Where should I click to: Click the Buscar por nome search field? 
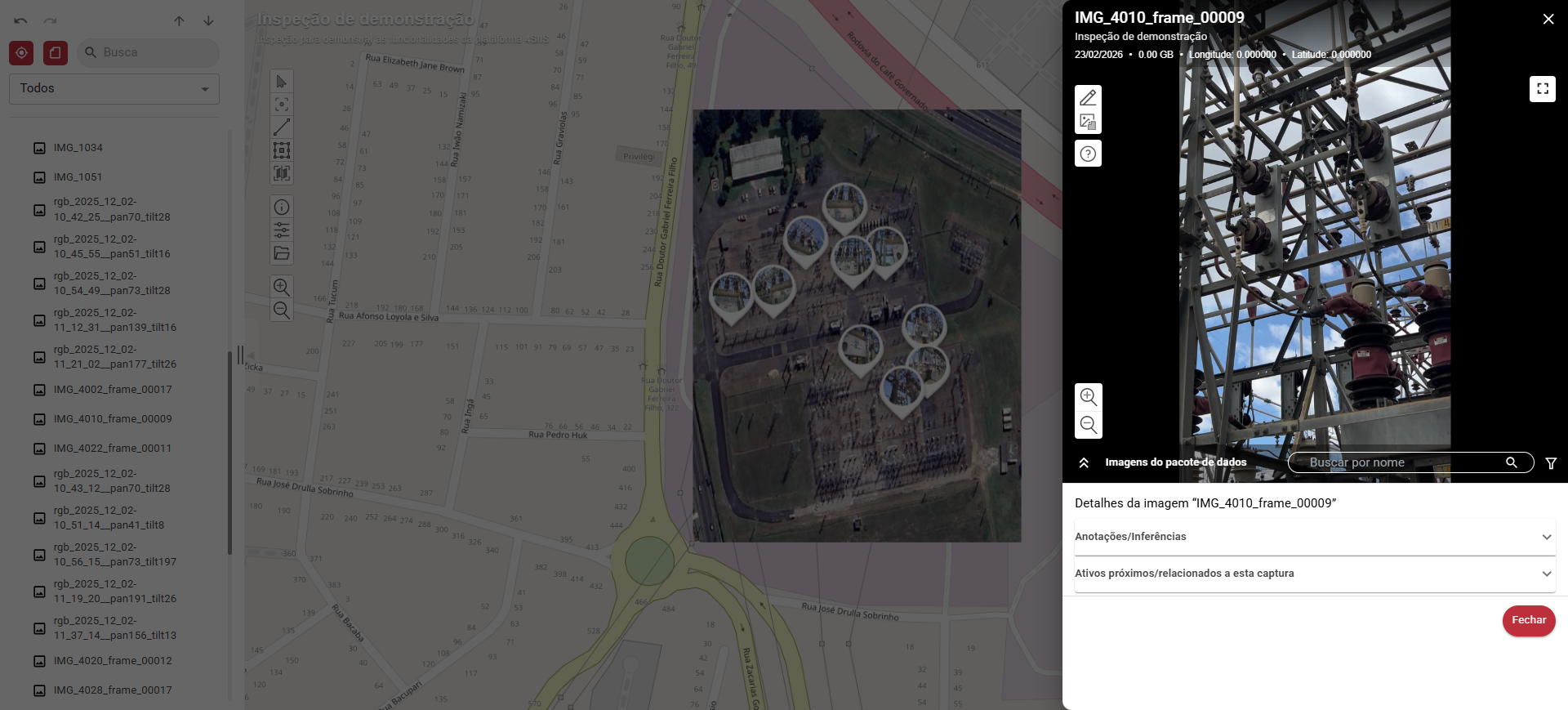pyautogui.click(x=1401, y=462)
